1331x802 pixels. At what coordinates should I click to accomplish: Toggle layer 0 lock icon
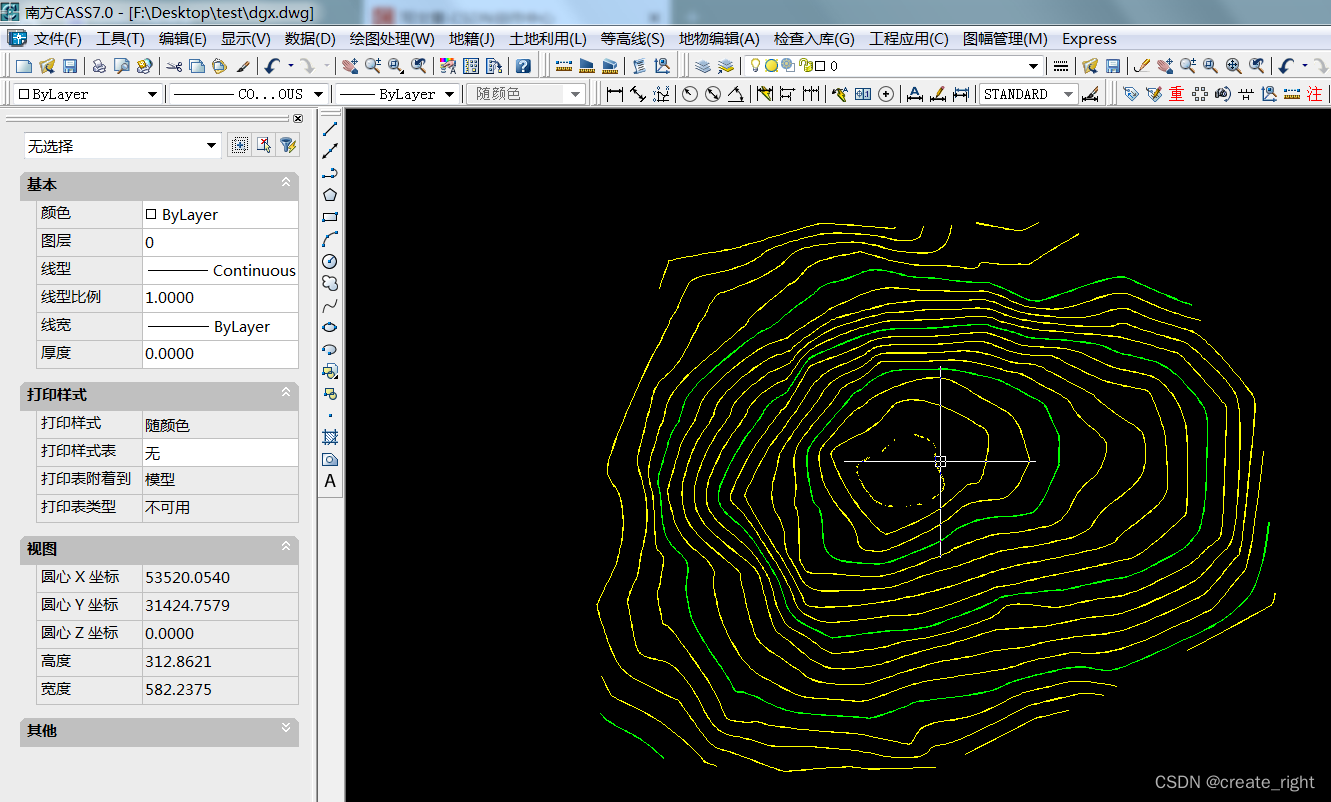pyautogui.click(x=805, y=66)
